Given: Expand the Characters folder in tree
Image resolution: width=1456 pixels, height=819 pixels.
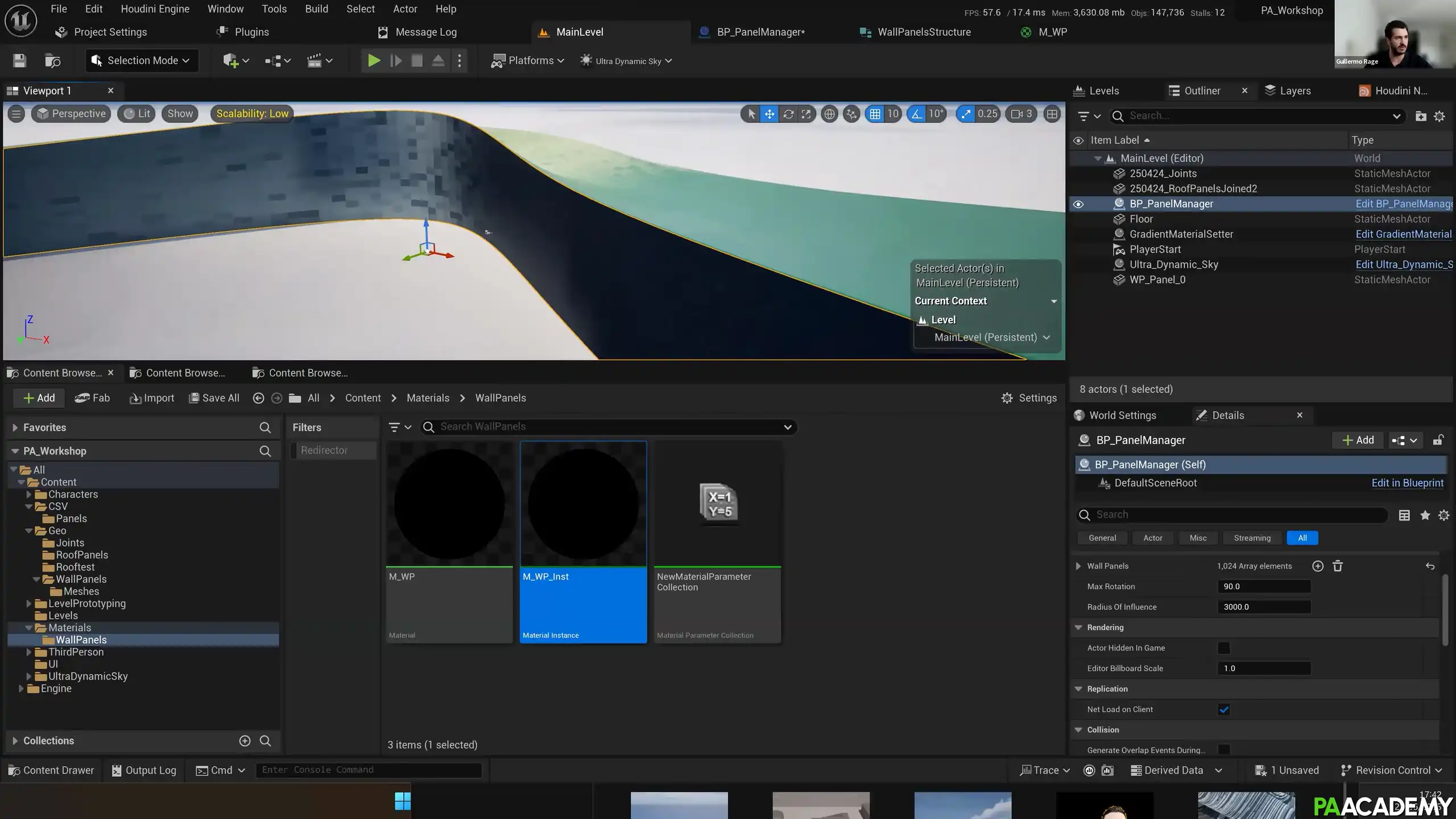Looking at the screenshot, I should coord(29,494).
